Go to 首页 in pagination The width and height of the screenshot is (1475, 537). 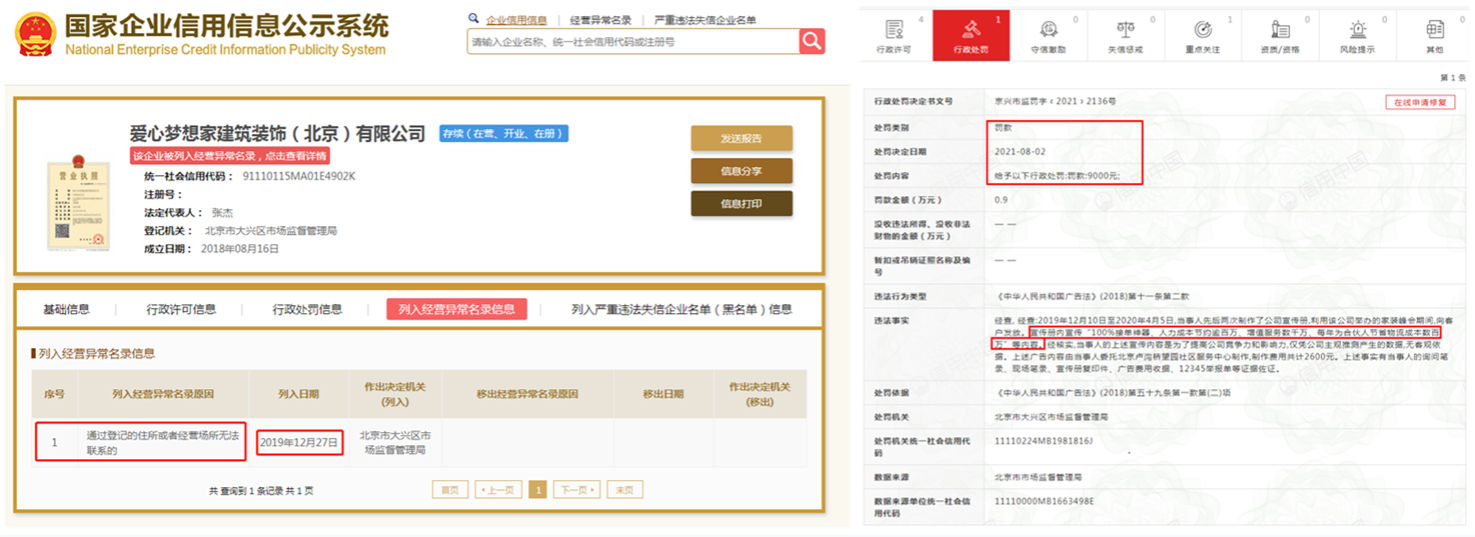[450, 490]
